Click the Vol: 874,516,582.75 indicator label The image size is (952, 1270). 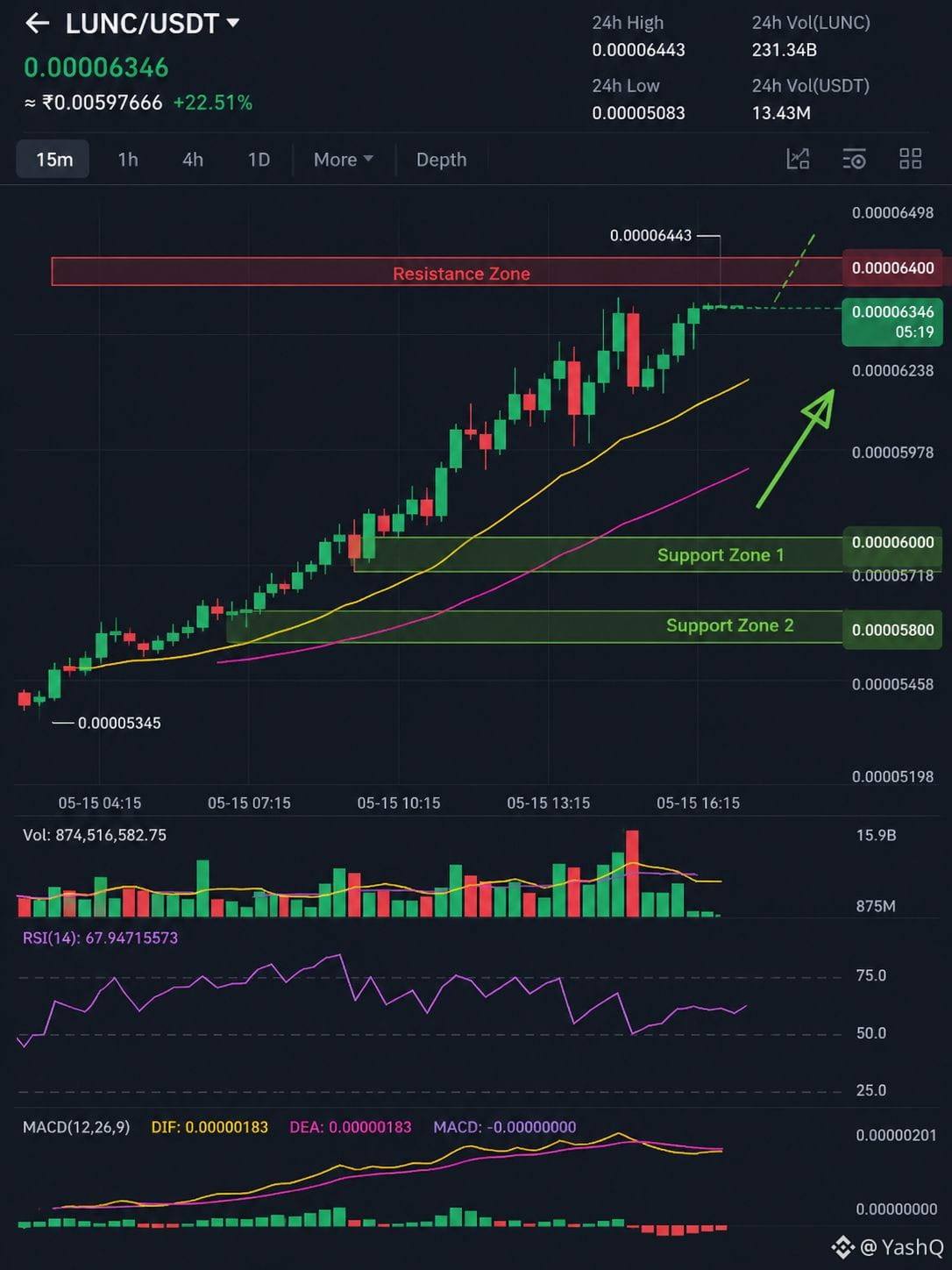point(95,835)
